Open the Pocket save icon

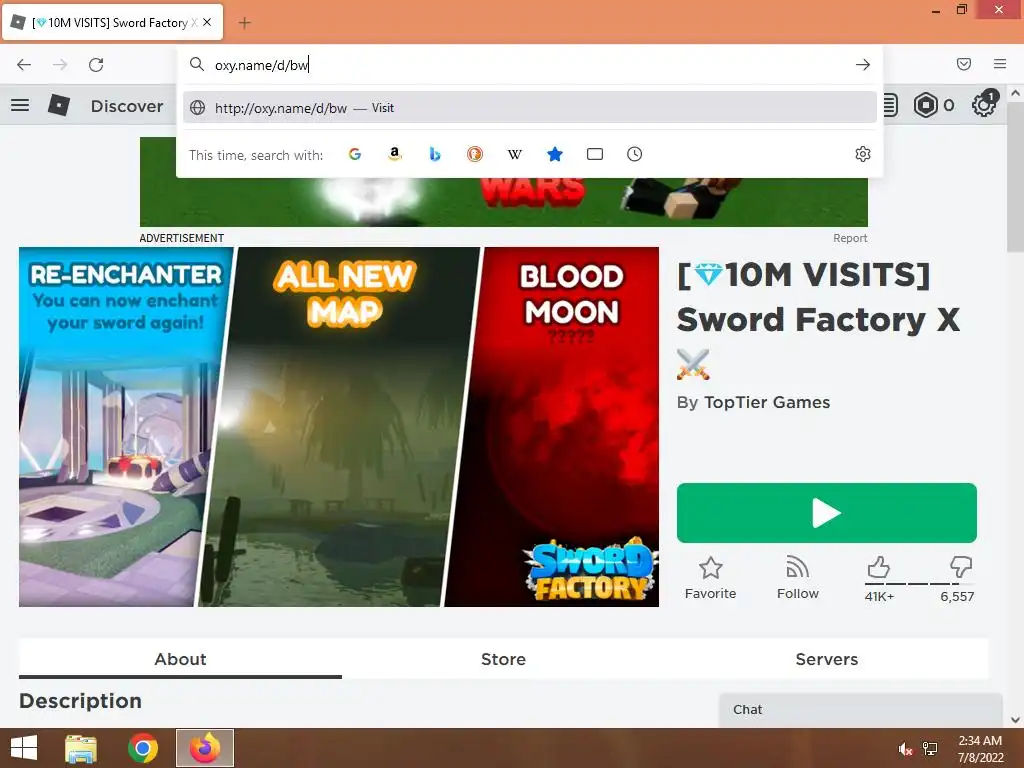(964, 64)
